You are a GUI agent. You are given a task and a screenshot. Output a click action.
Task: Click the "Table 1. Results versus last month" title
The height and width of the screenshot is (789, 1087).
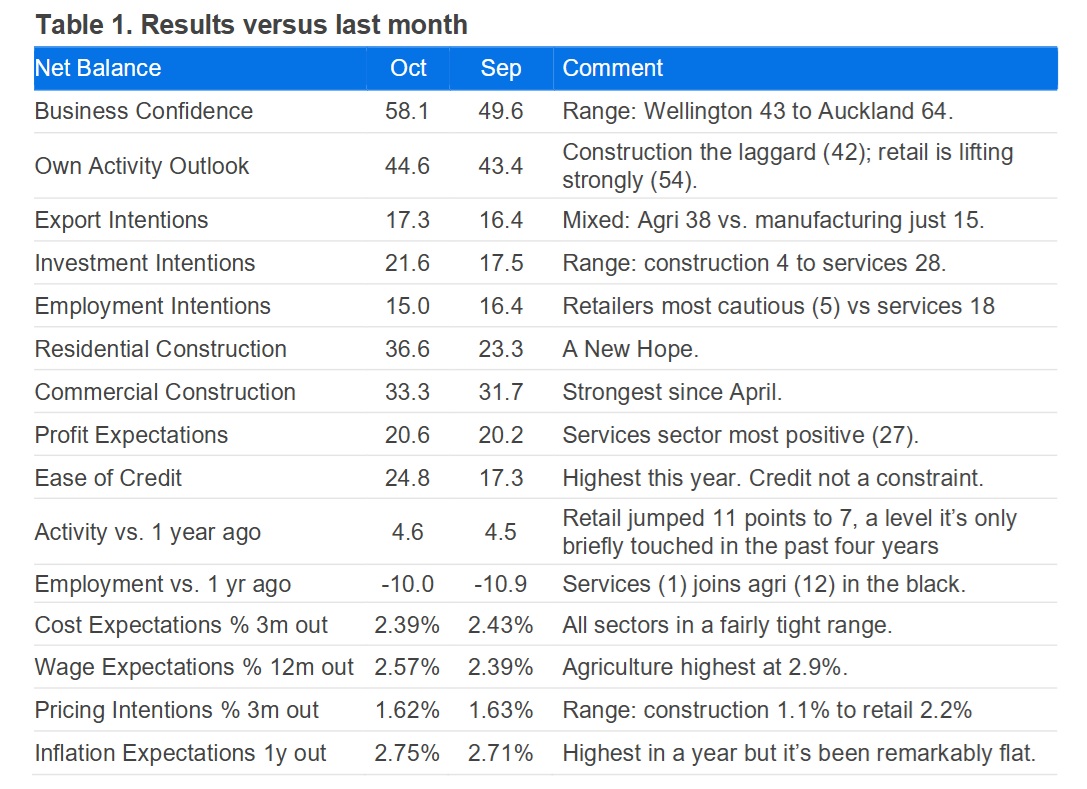[251, 25]
